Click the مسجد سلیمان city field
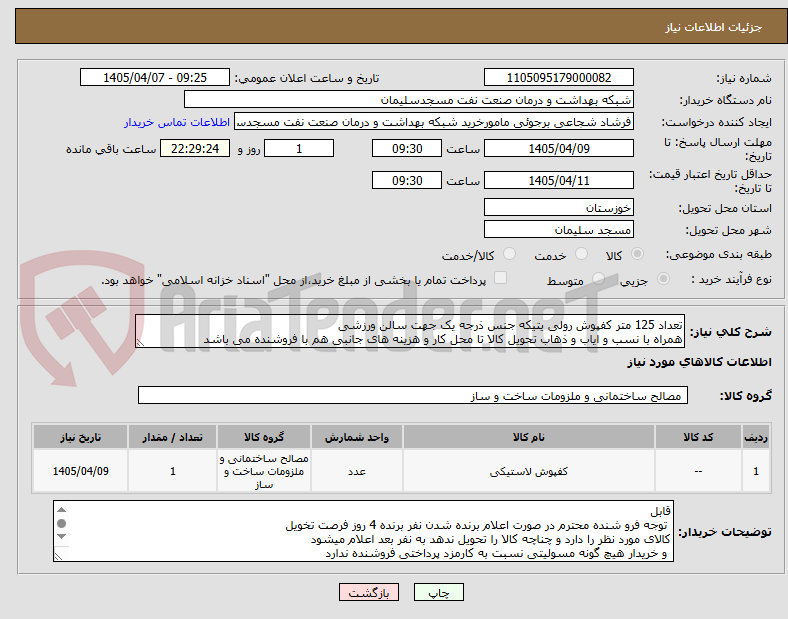 [x=558, y=230]
